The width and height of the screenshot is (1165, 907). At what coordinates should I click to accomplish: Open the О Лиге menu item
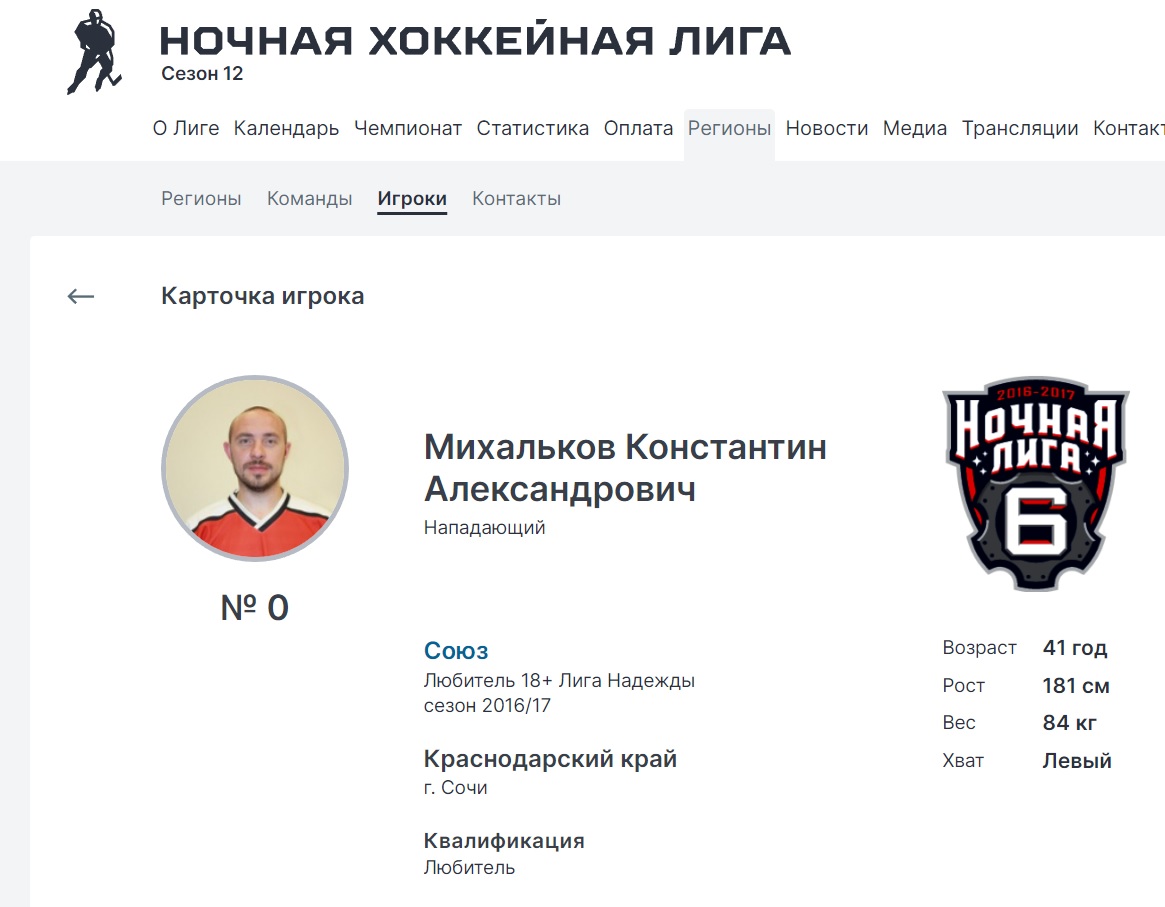coord(186,129)
